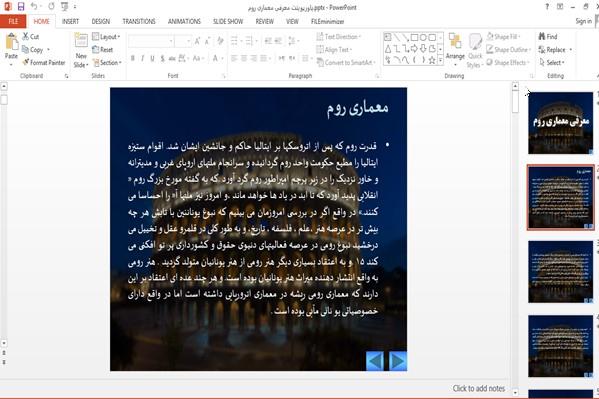Screen dimensions: 599x399
Task: Click the Paste clipboard icon
Action: 11,42
